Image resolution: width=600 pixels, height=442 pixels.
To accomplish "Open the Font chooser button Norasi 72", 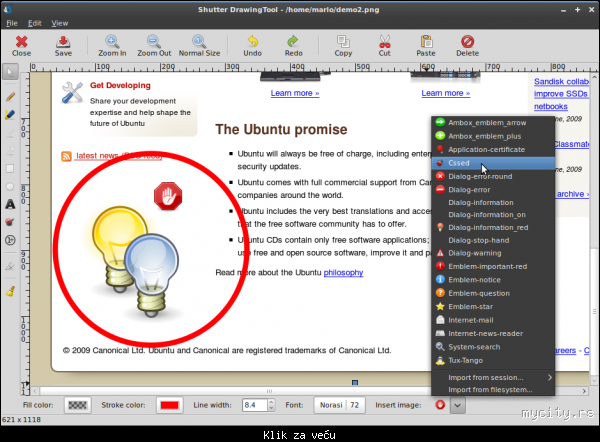I will (339, 405).
